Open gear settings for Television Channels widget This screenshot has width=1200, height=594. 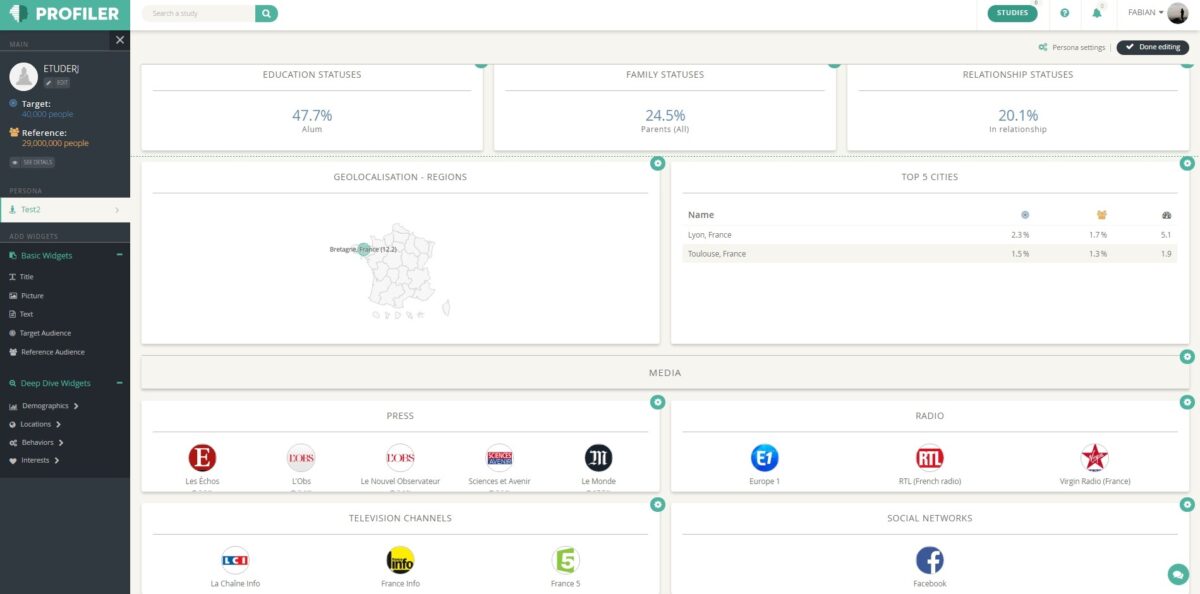[657, 504]
